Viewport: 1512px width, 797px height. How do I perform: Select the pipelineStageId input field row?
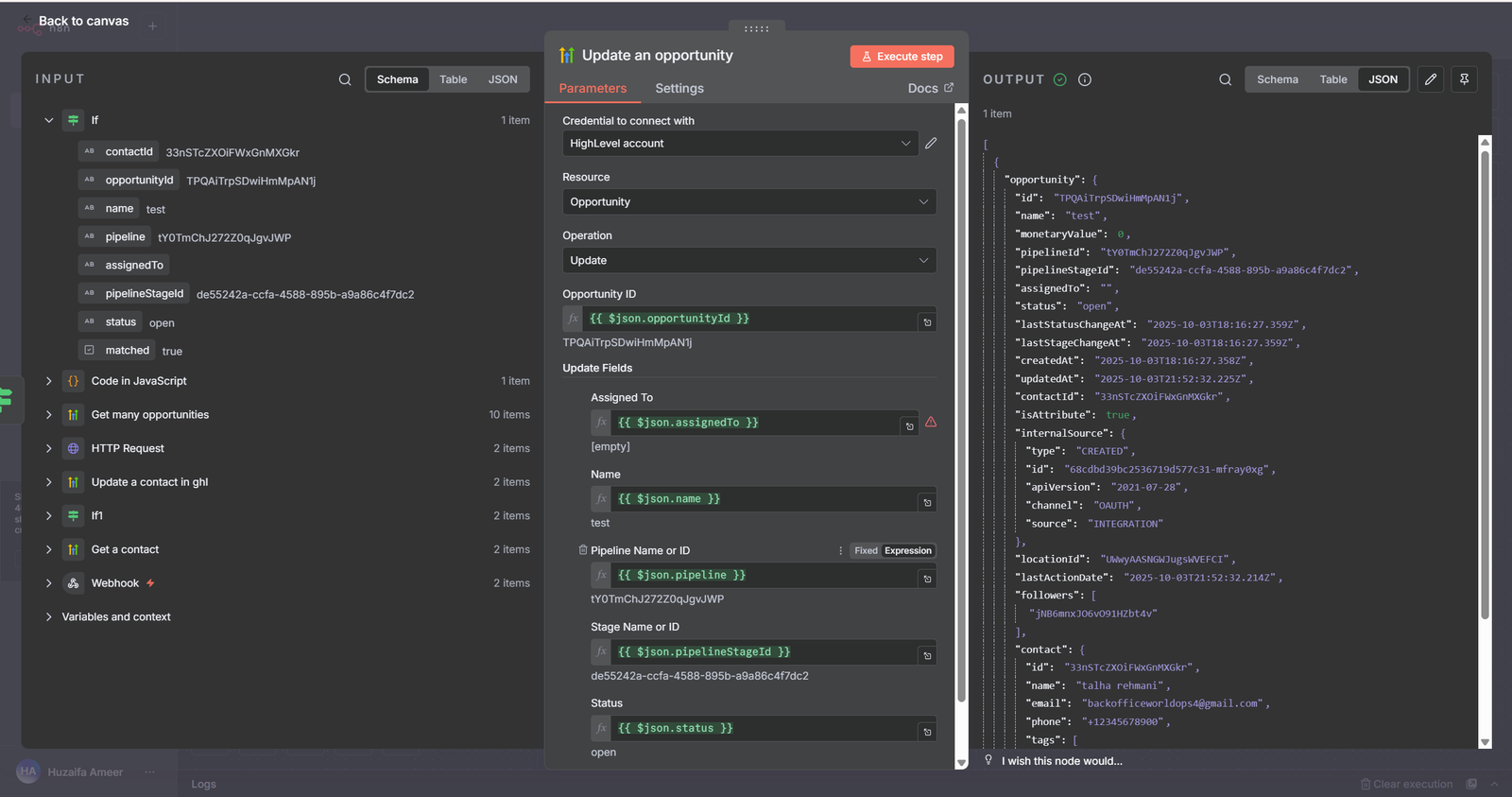pyautogui.click(x=247, y=293)
